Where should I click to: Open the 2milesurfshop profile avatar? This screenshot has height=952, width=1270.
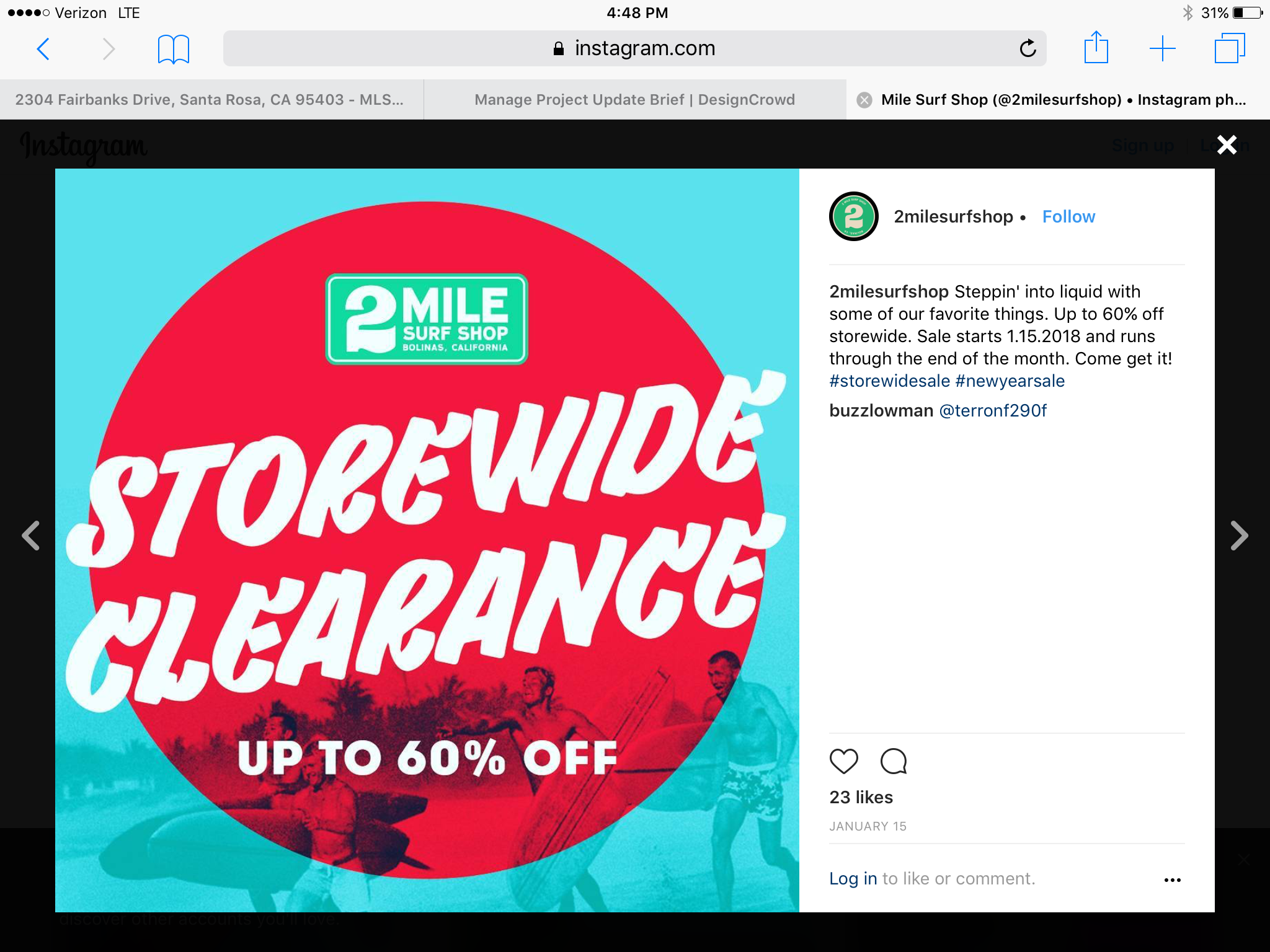click(x=854, y=216)
